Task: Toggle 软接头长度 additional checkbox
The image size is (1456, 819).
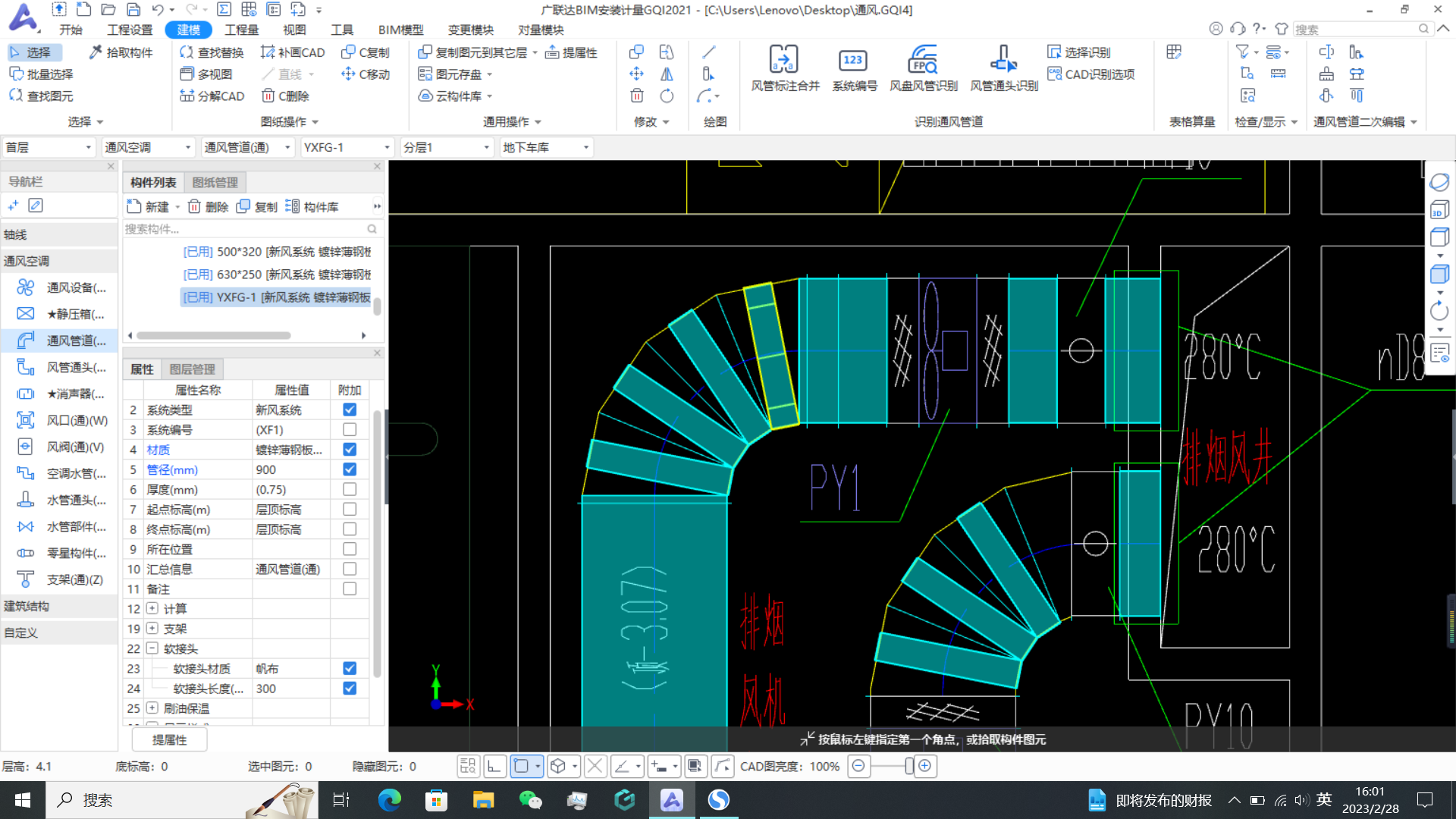Action: click(x=350, y=688)
